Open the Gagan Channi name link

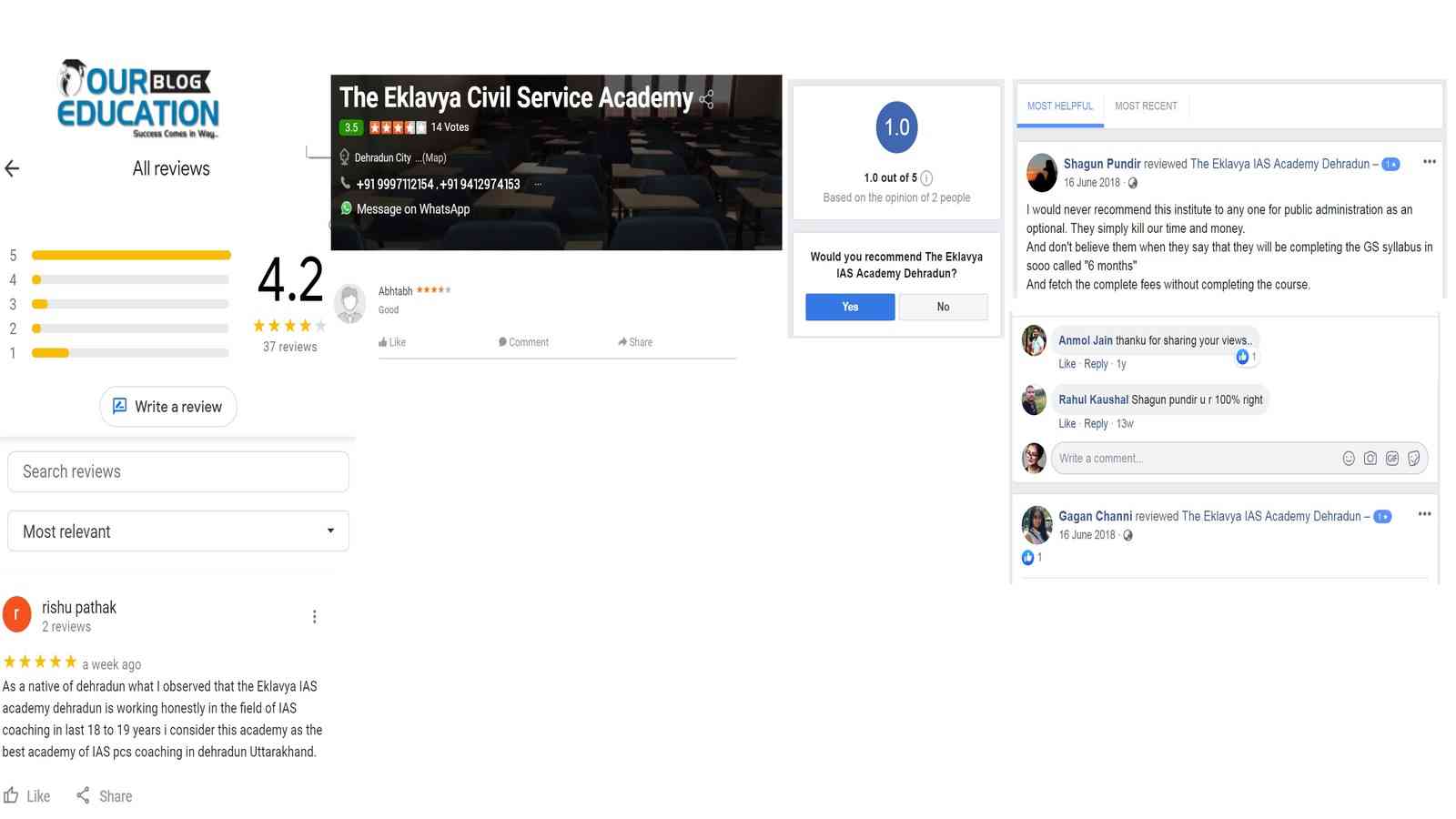pos(1095,516)
